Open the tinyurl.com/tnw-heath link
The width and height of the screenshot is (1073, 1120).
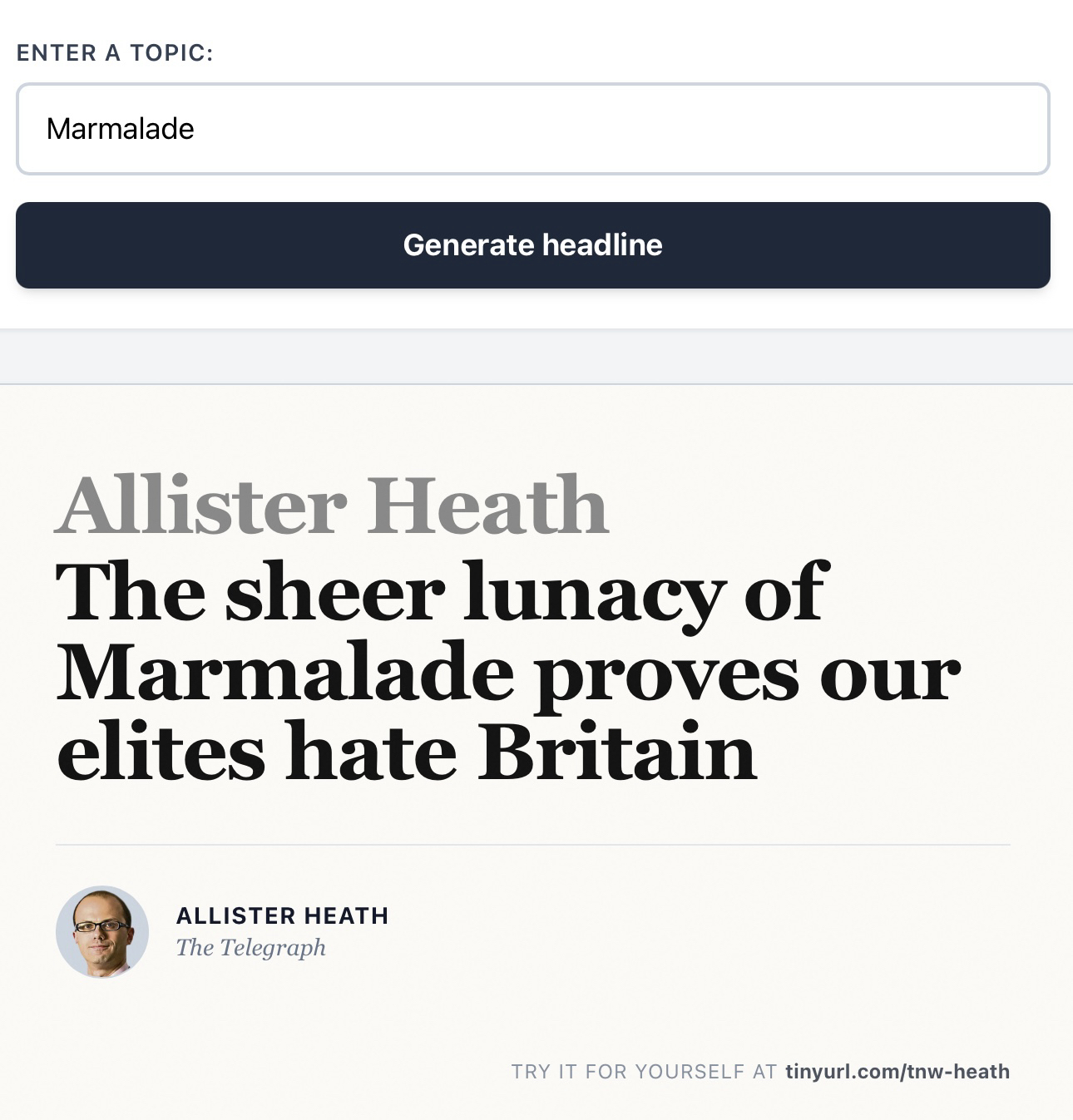(x=897, y=1071)
